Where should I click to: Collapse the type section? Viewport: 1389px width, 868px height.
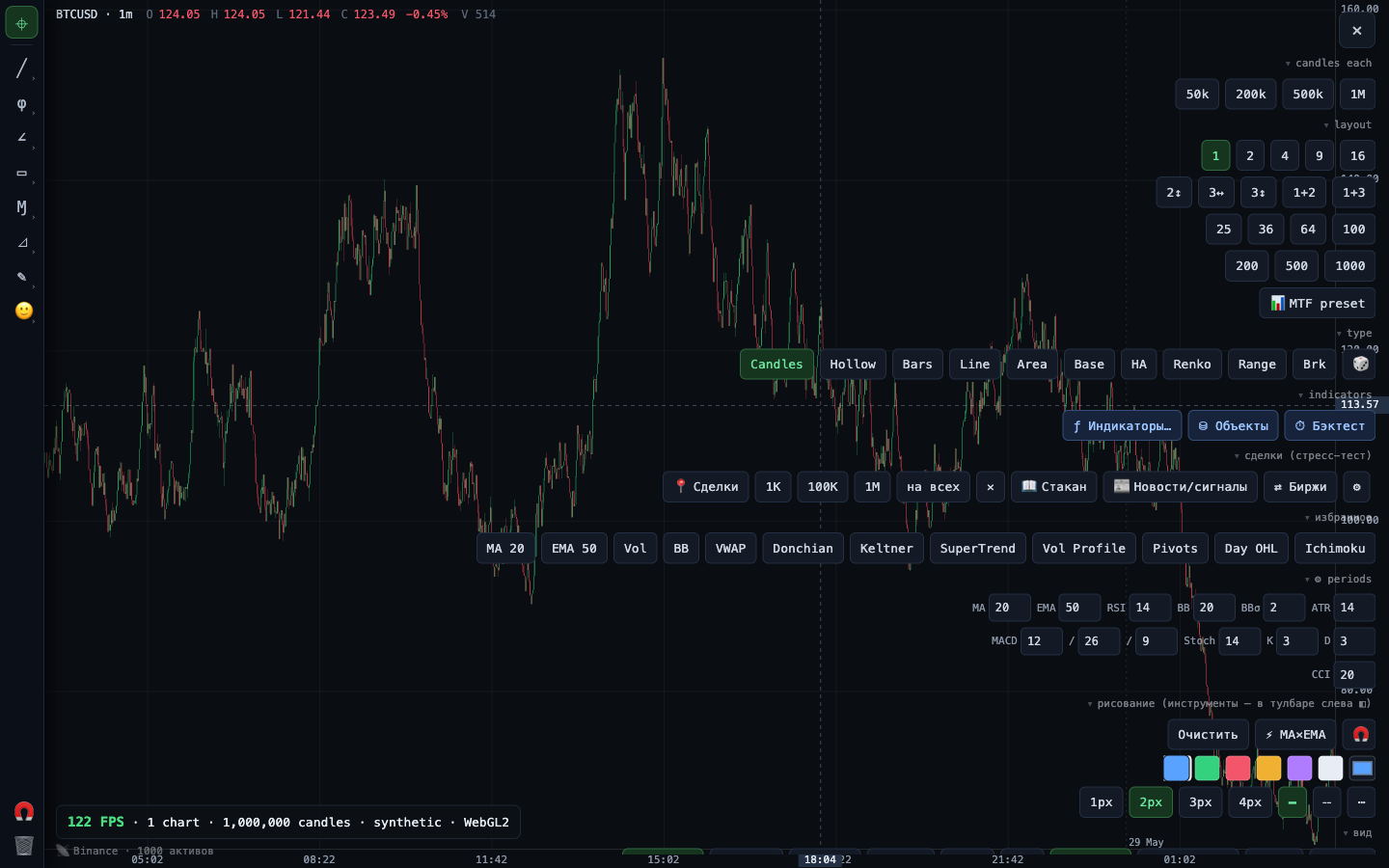(x=1354, y=333)
